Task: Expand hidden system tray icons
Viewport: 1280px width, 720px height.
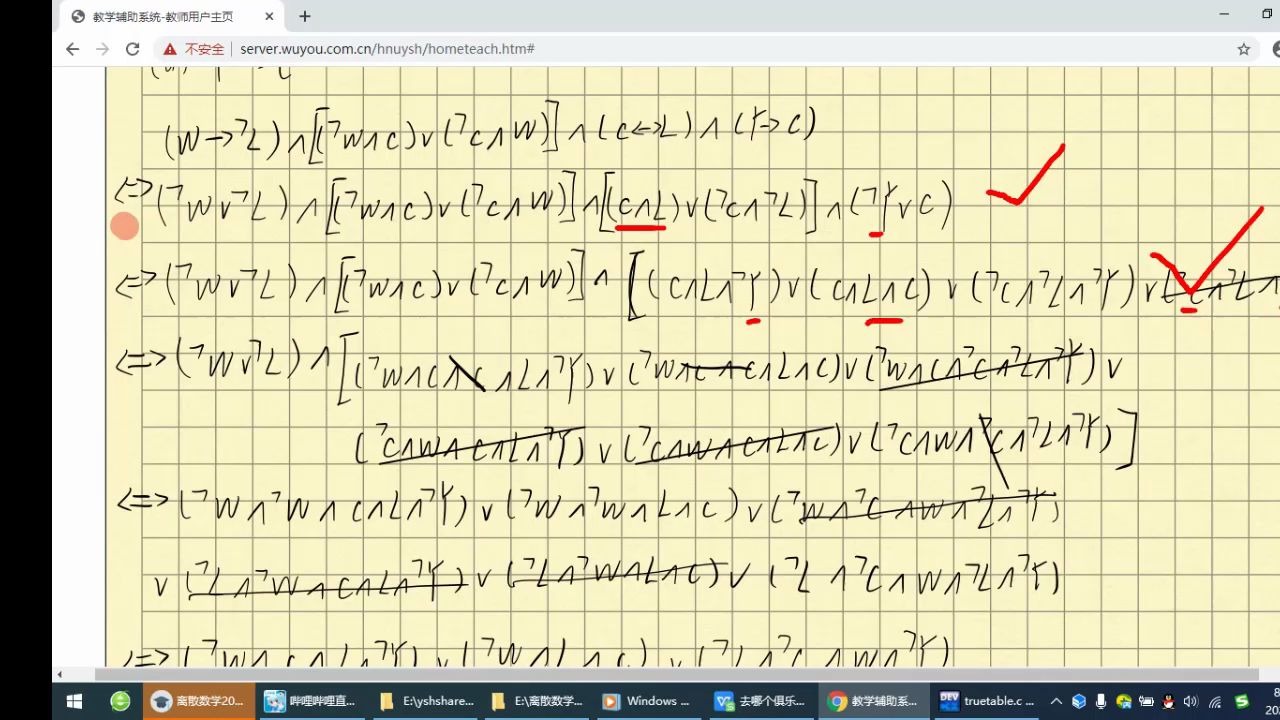Action: 1056,702
